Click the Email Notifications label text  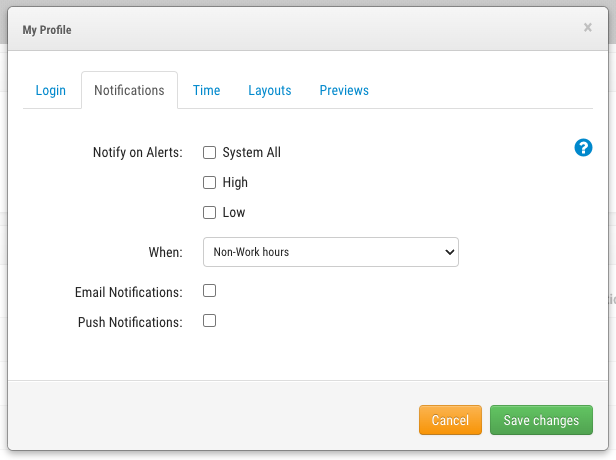pos(128,293)
